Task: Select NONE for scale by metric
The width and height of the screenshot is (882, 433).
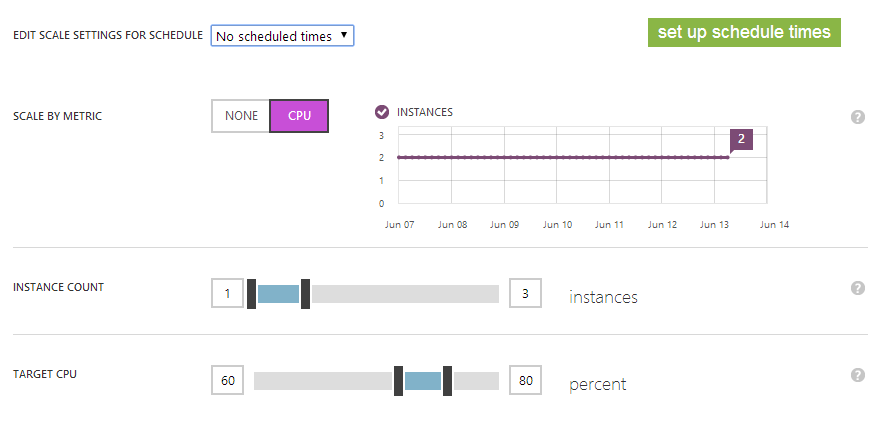Action: tap(241, 116)
